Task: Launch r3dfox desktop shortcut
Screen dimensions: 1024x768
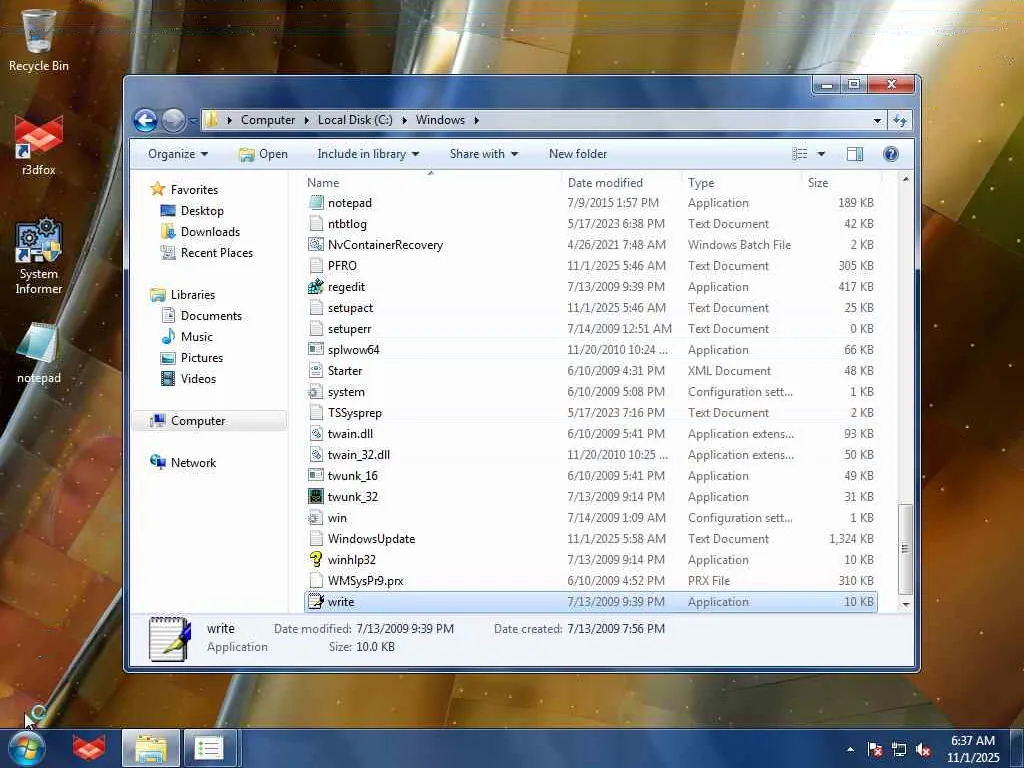Action: coord(39,145)
